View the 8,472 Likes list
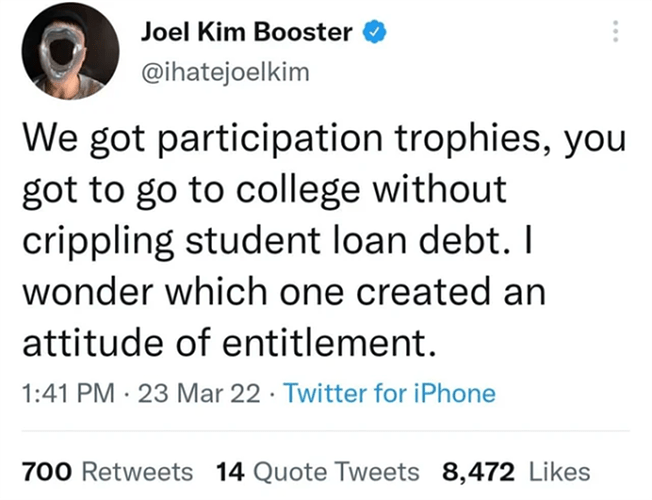Viewport: 652px width, 500px height. pos(516,472)
